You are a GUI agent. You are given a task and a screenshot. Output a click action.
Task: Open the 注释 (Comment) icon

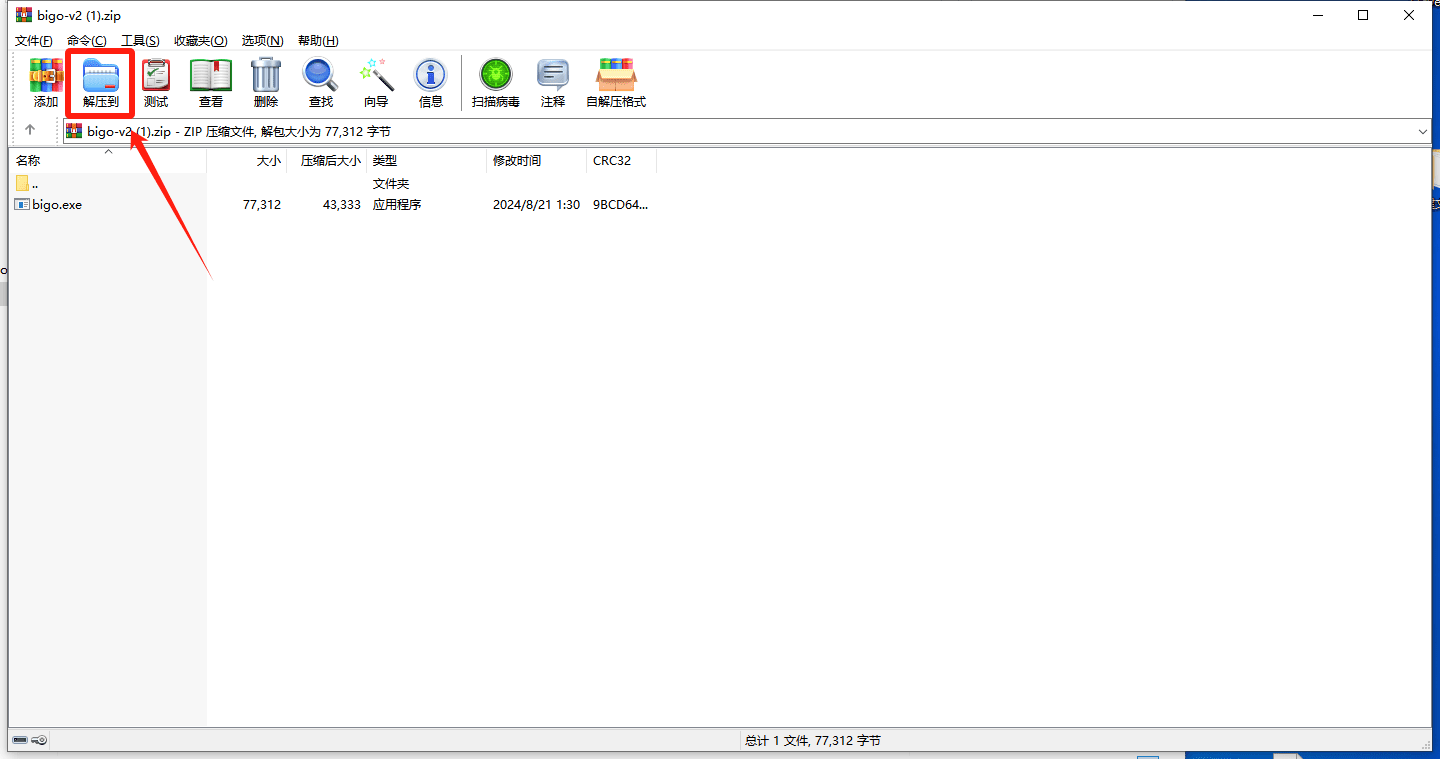click(x=553, y=76)
